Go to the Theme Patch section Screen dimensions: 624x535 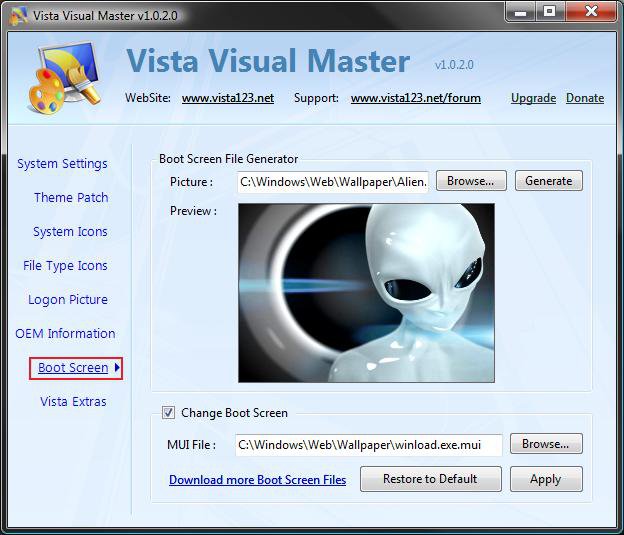click(x=71, y=197)
